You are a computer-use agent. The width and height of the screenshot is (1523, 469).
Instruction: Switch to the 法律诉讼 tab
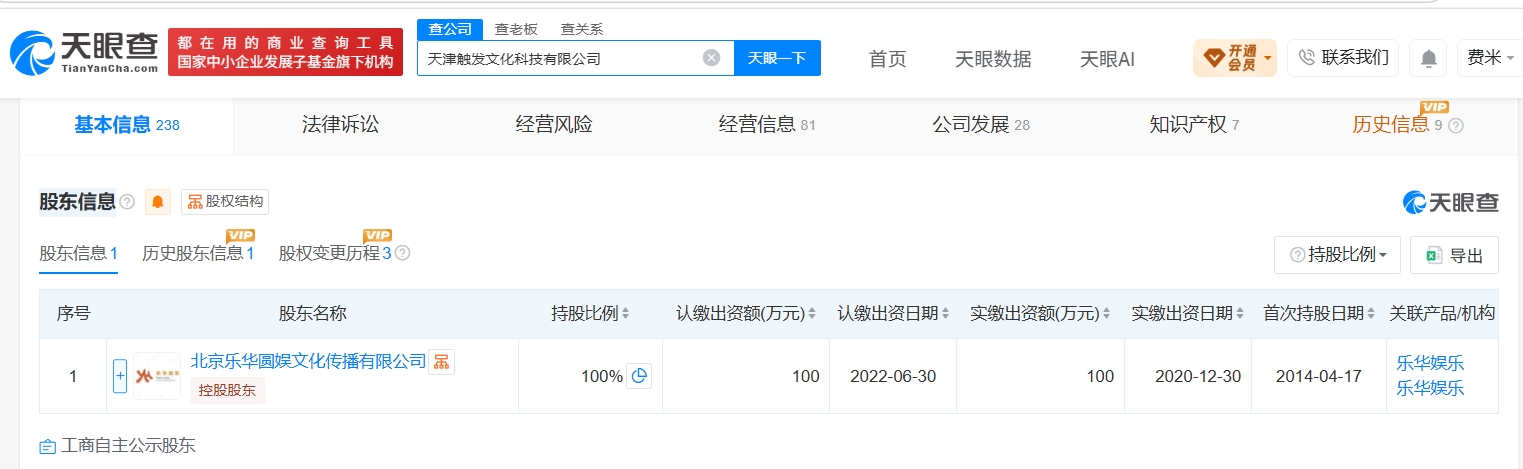pyautogui.click(x=340, y=125)
